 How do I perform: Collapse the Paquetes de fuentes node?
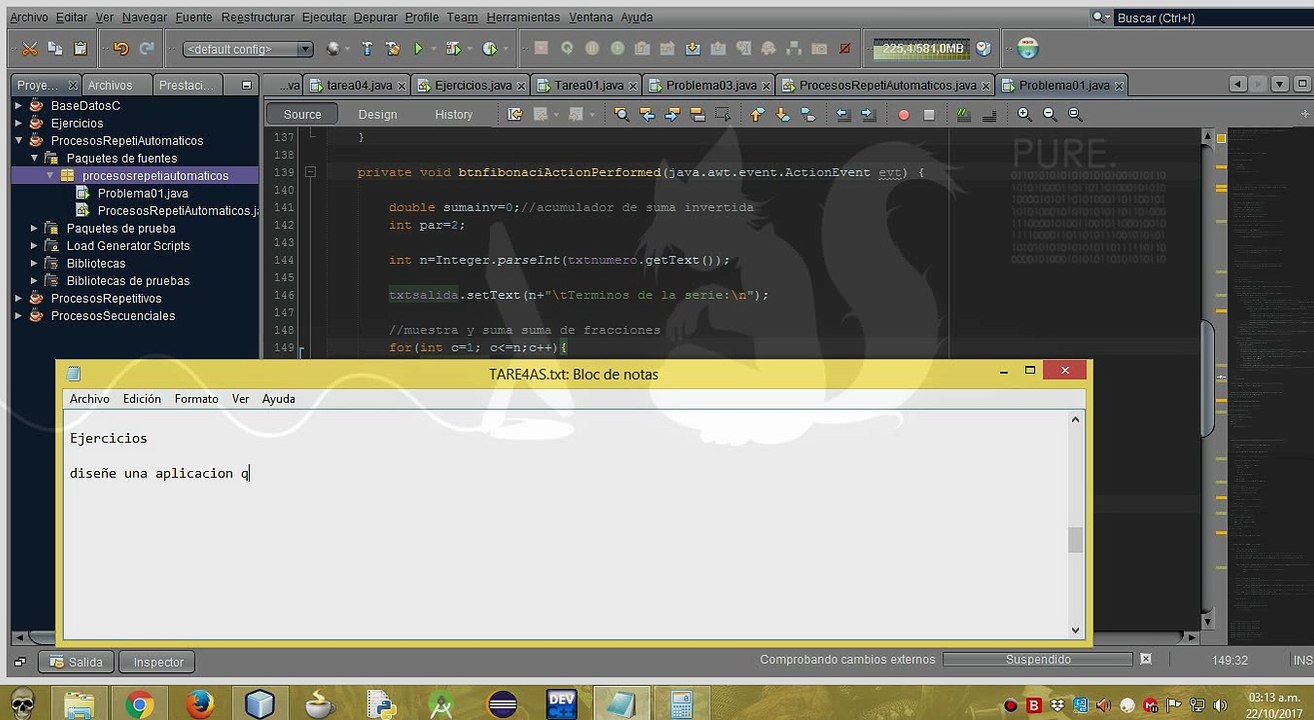pyautogui.click(x=34, y=158)
